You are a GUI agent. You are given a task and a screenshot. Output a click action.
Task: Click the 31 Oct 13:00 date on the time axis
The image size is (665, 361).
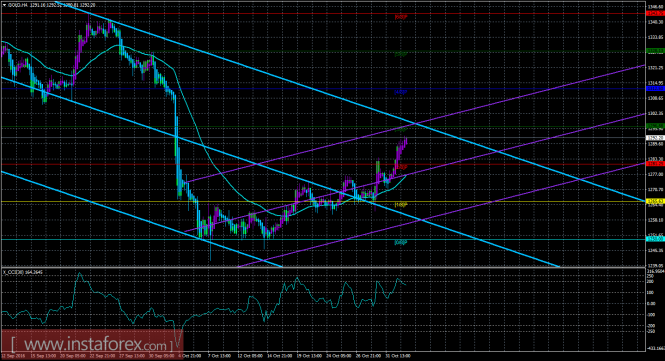(398, 356)
